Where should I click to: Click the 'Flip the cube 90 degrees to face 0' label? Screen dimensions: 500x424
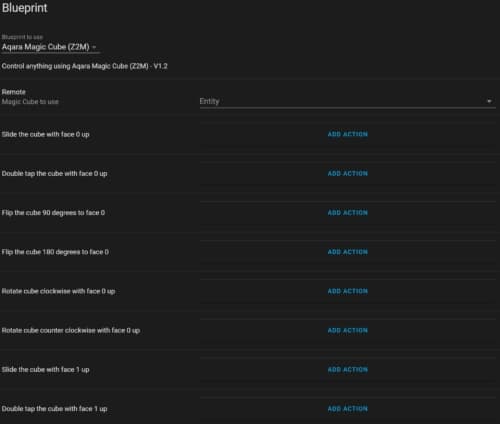tap(53, 213)
